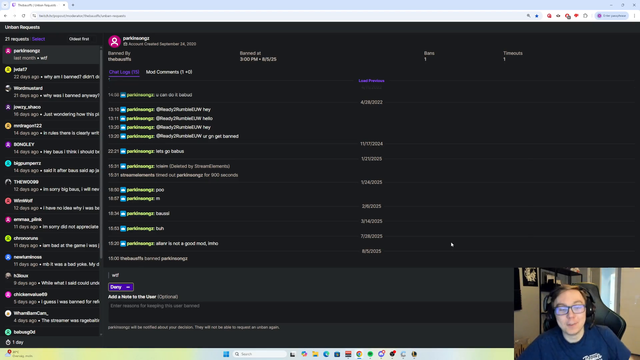Click parkinsongz profile avatar in header
Screen dimensions: 640x360
tap(114, 41)
